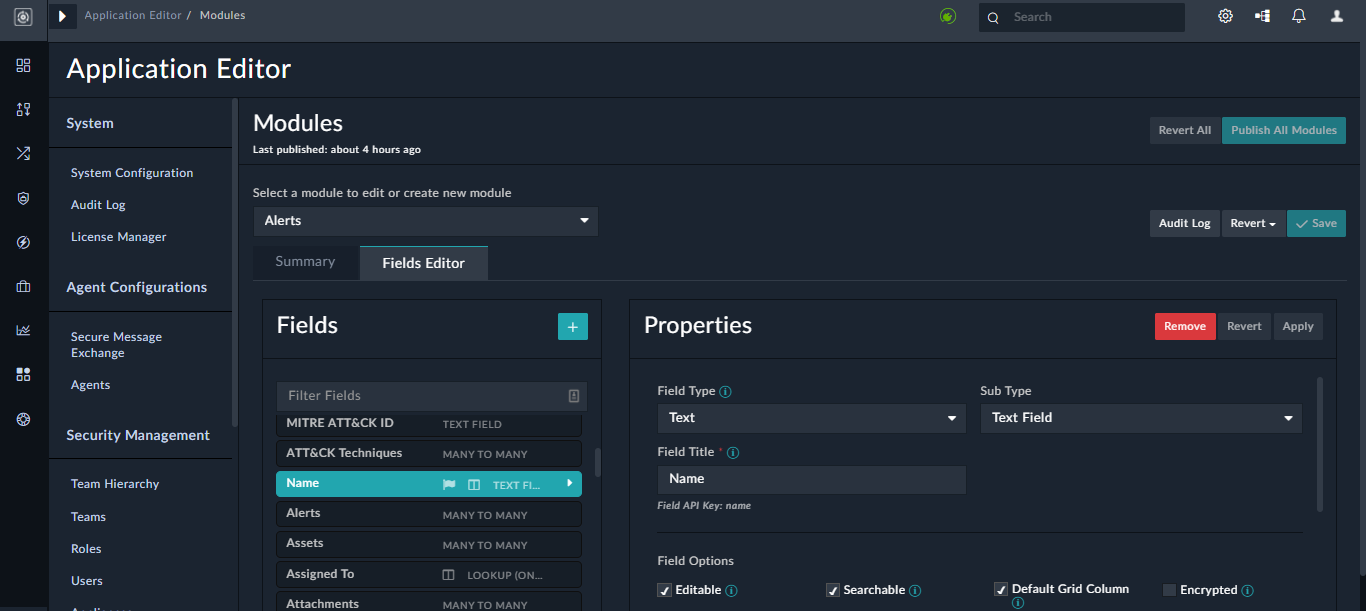1366x611 pixels.
Task: Expand navigation with the play arrow button
Action: [62, 17]
